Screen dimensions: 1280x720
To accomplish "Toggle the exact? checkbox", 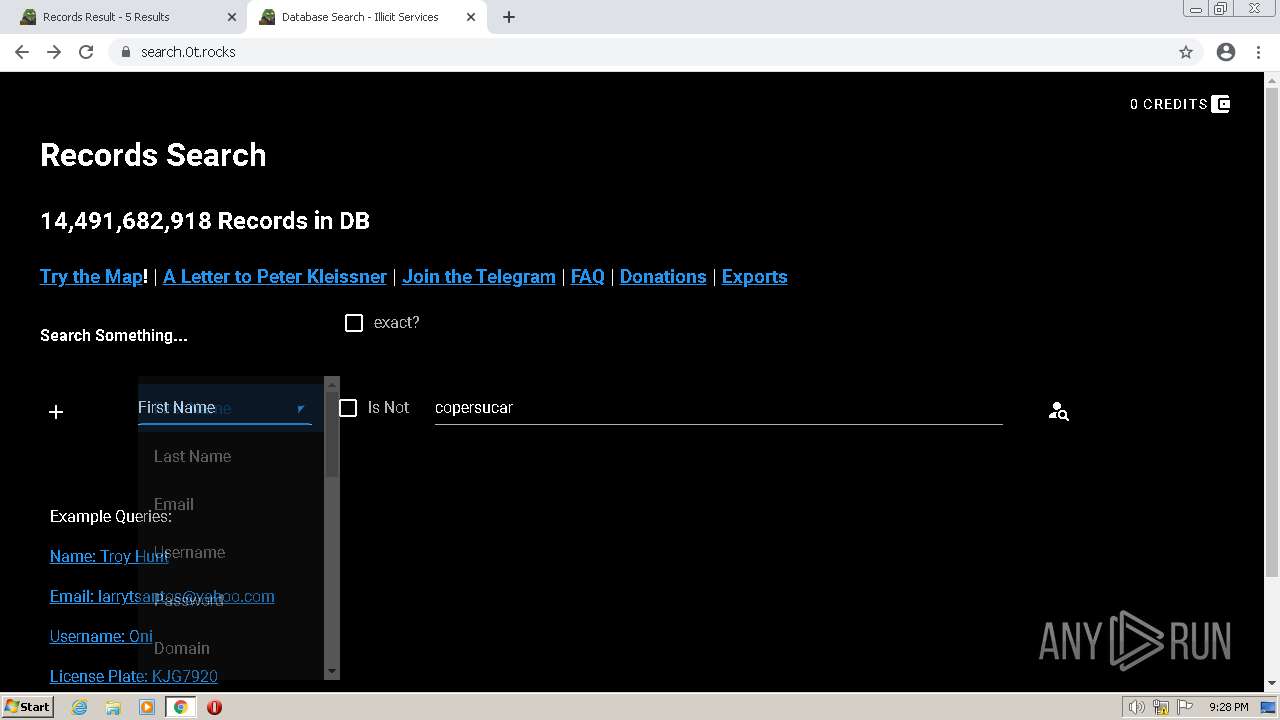I will pos(354,323).
